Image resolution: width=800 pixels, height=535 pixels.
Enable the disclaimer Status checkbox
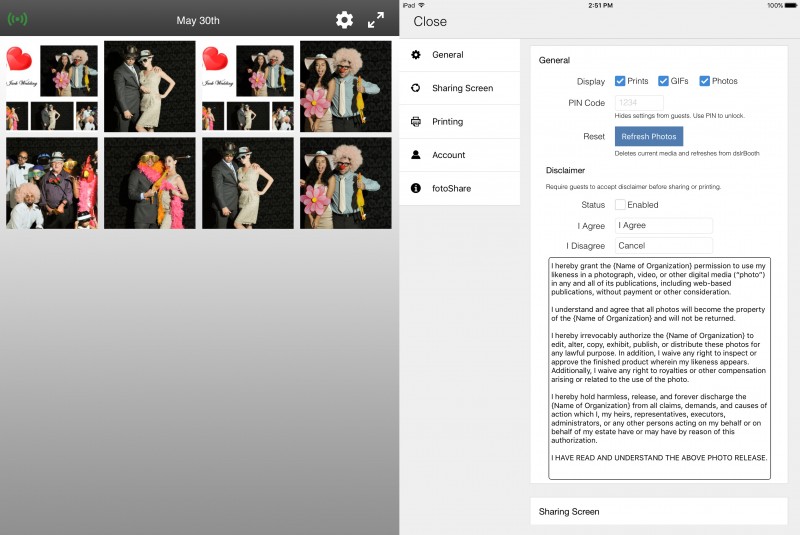click(x=620, y=205)
